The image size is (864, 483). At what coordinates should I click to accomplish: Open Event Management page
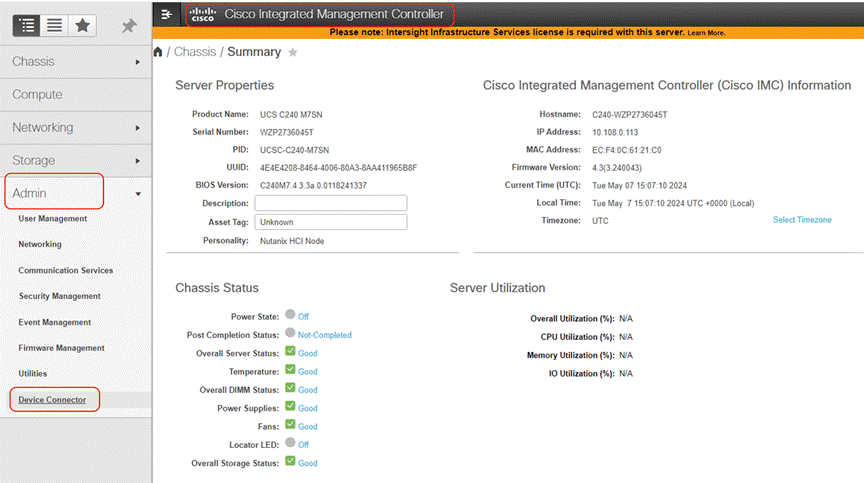pos(55,322)
